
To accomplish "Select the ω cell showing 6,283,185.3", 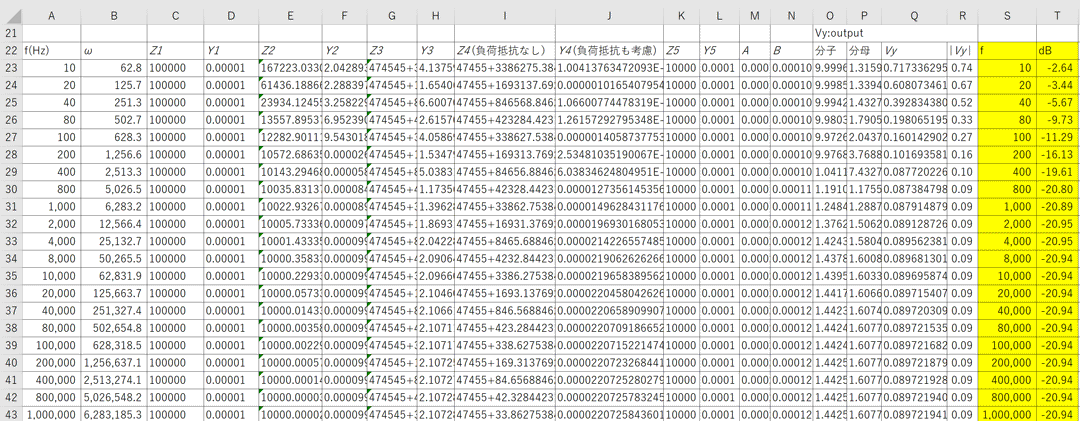I will click(x=114, y=414).
